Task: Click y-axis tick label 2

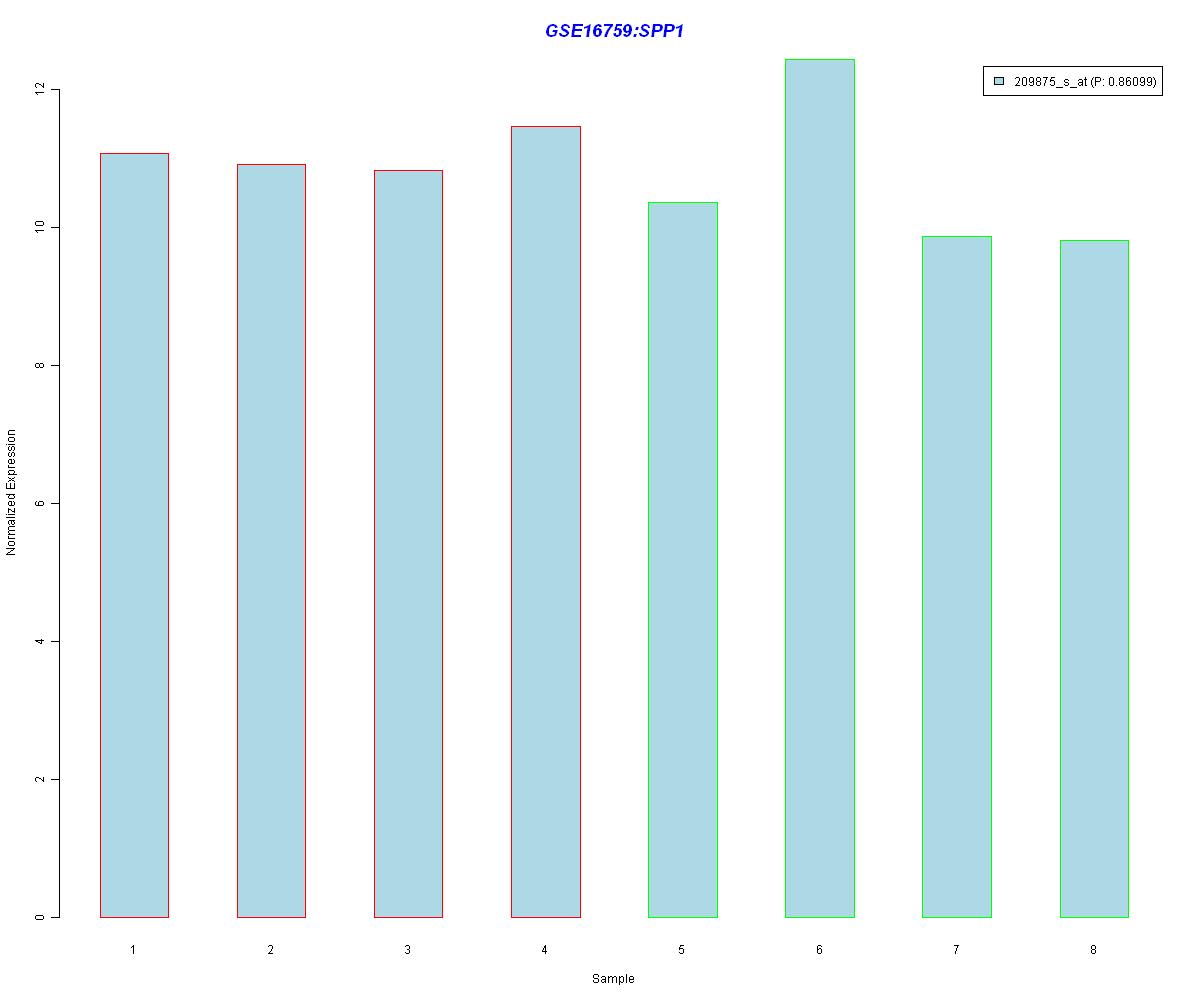Action: click(40, 779)
